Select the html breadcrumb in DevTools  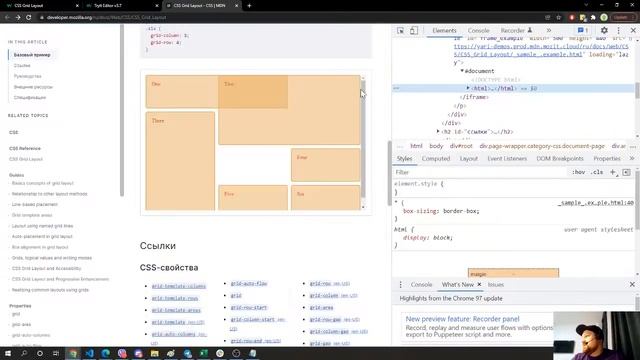(416, 146)
